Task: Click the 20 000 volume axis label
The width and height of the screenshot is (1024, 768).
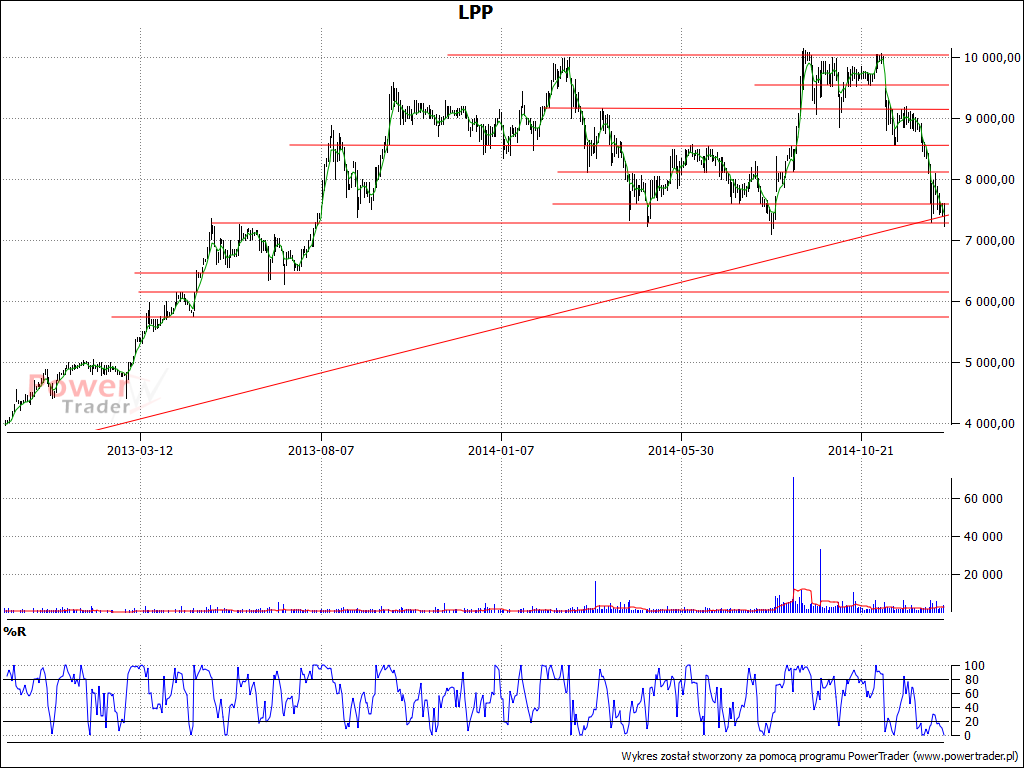Action: [x=983, y=575]
